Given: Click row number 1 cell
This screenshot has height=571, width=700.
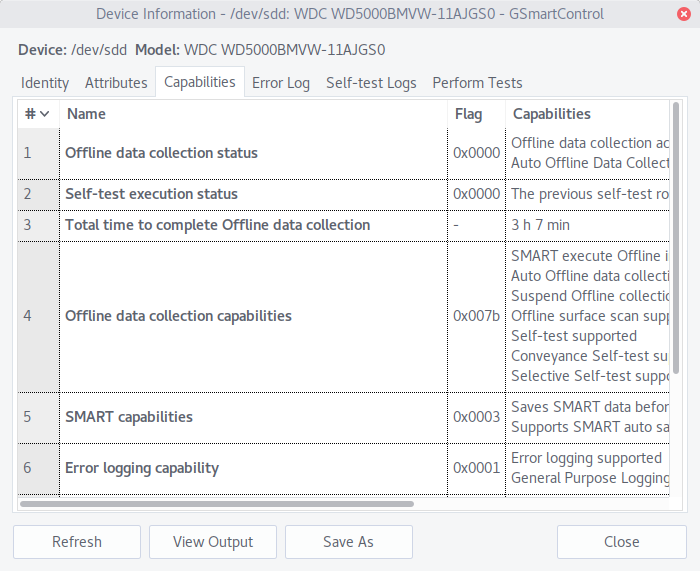Looking at the screenshot, I should pos(38,153).
